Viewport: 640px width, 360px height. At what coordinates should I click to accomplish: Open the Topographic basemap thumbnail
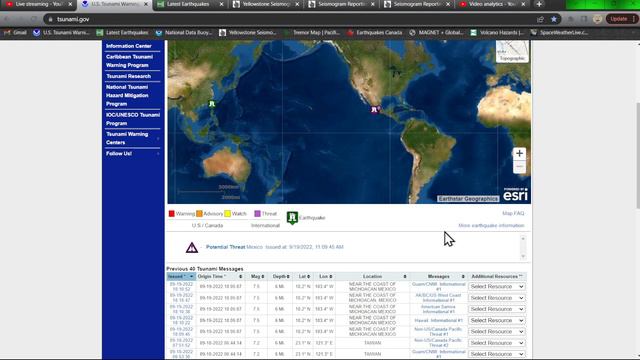pos(512,51)
